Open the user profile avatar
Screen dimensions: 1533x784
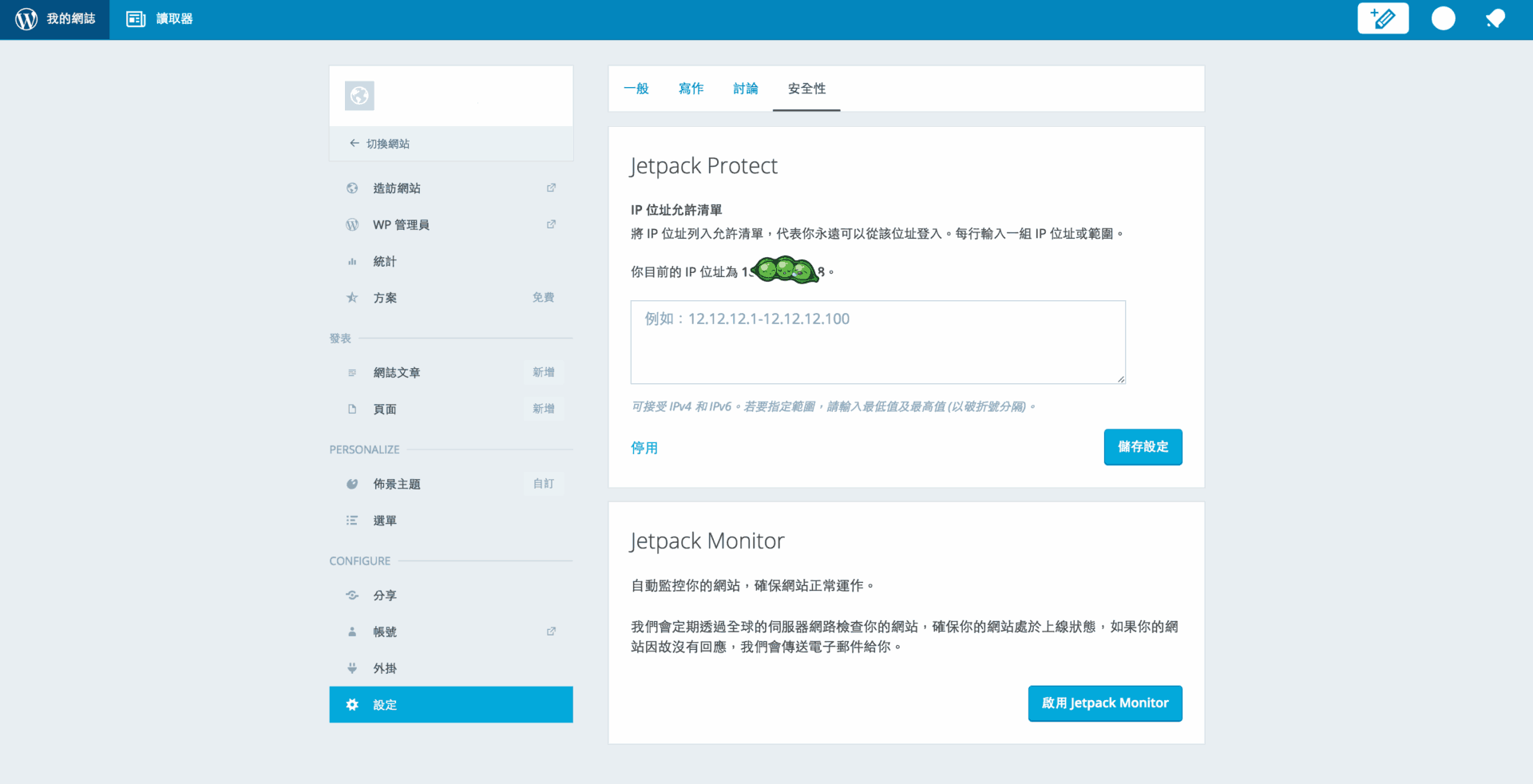coord(1443,18)
